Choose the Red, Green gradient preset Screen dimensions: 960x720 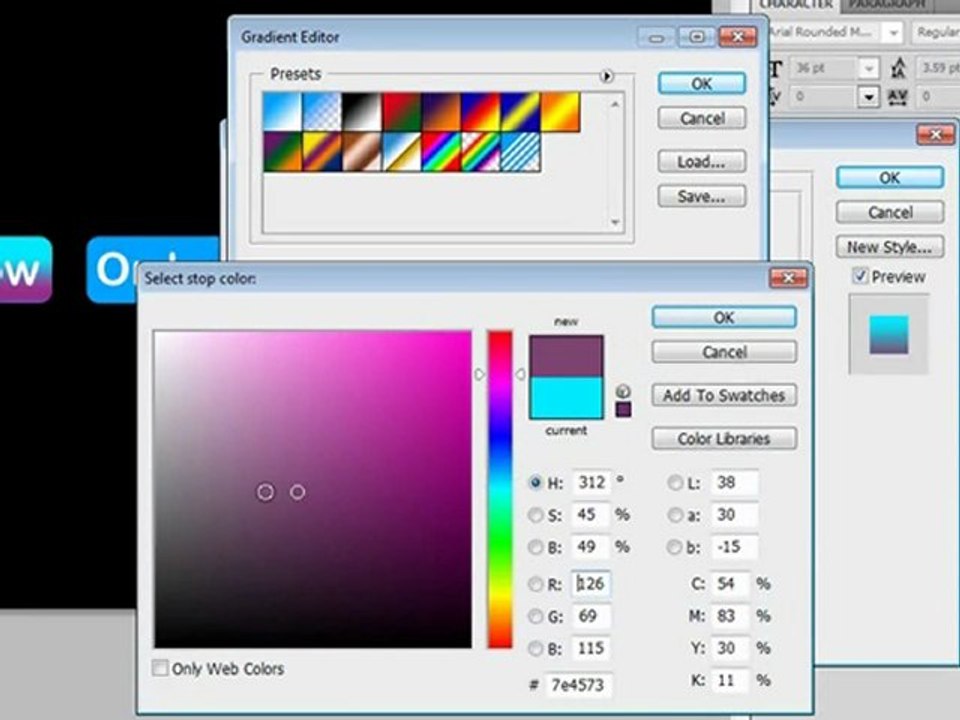coord(402,111)
